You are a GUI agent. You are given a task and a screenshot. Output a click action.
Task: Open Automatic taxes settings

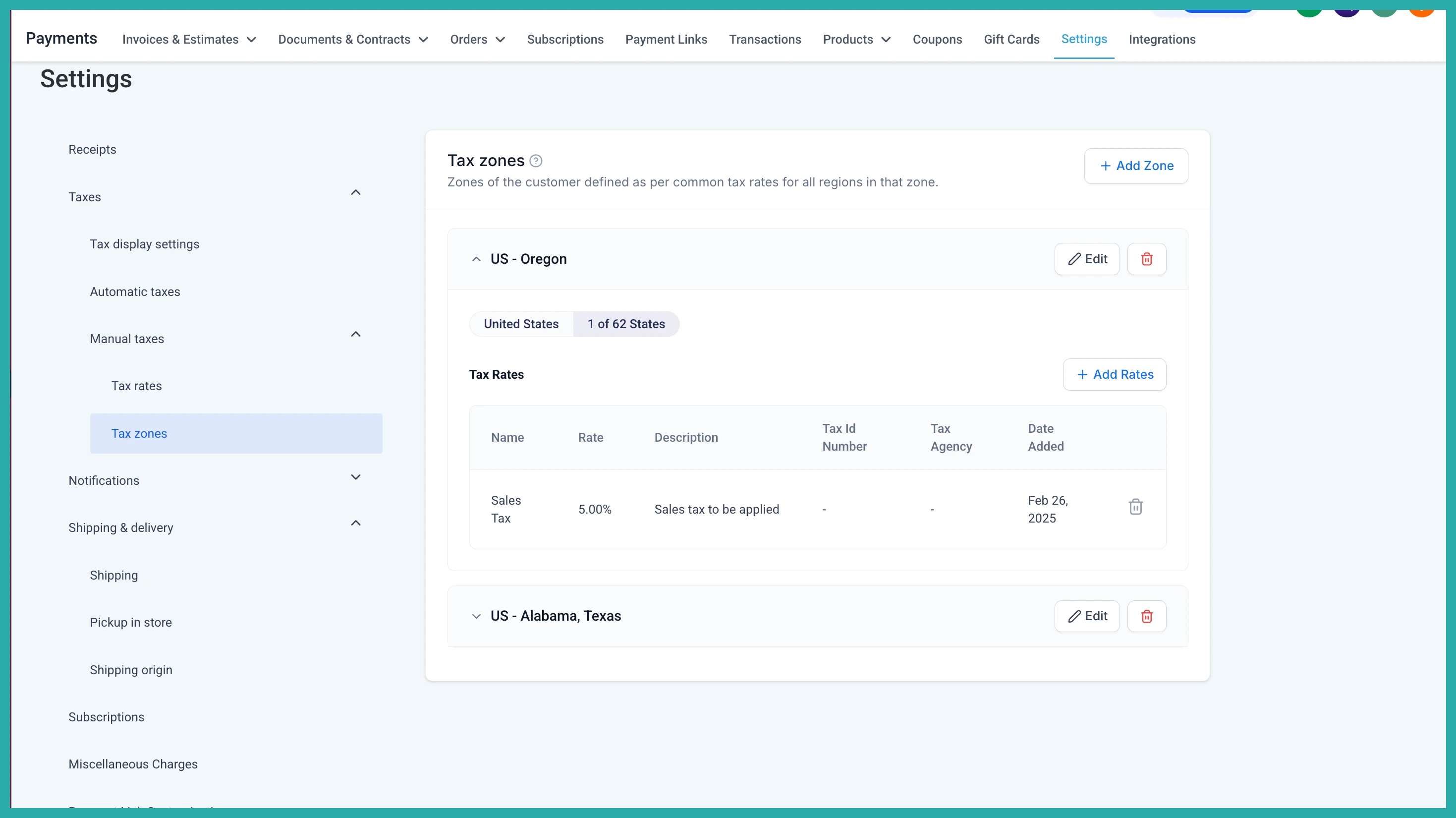point(135,292)
